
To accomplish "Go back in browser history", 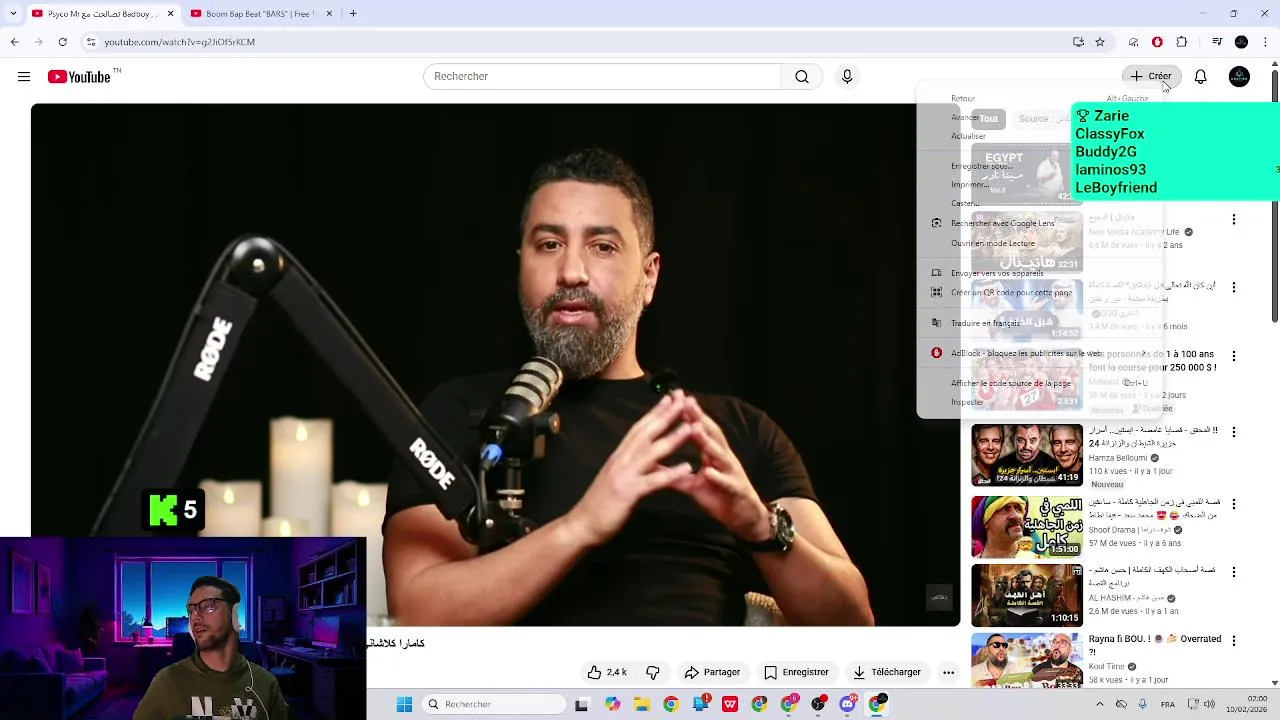I will point(14,42).
